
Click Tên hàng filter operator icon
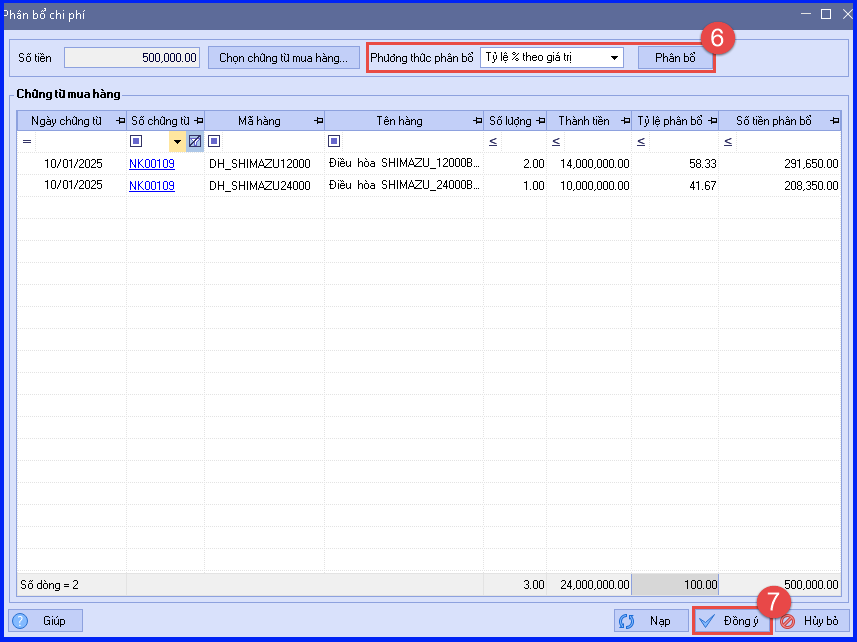[334, 142]
